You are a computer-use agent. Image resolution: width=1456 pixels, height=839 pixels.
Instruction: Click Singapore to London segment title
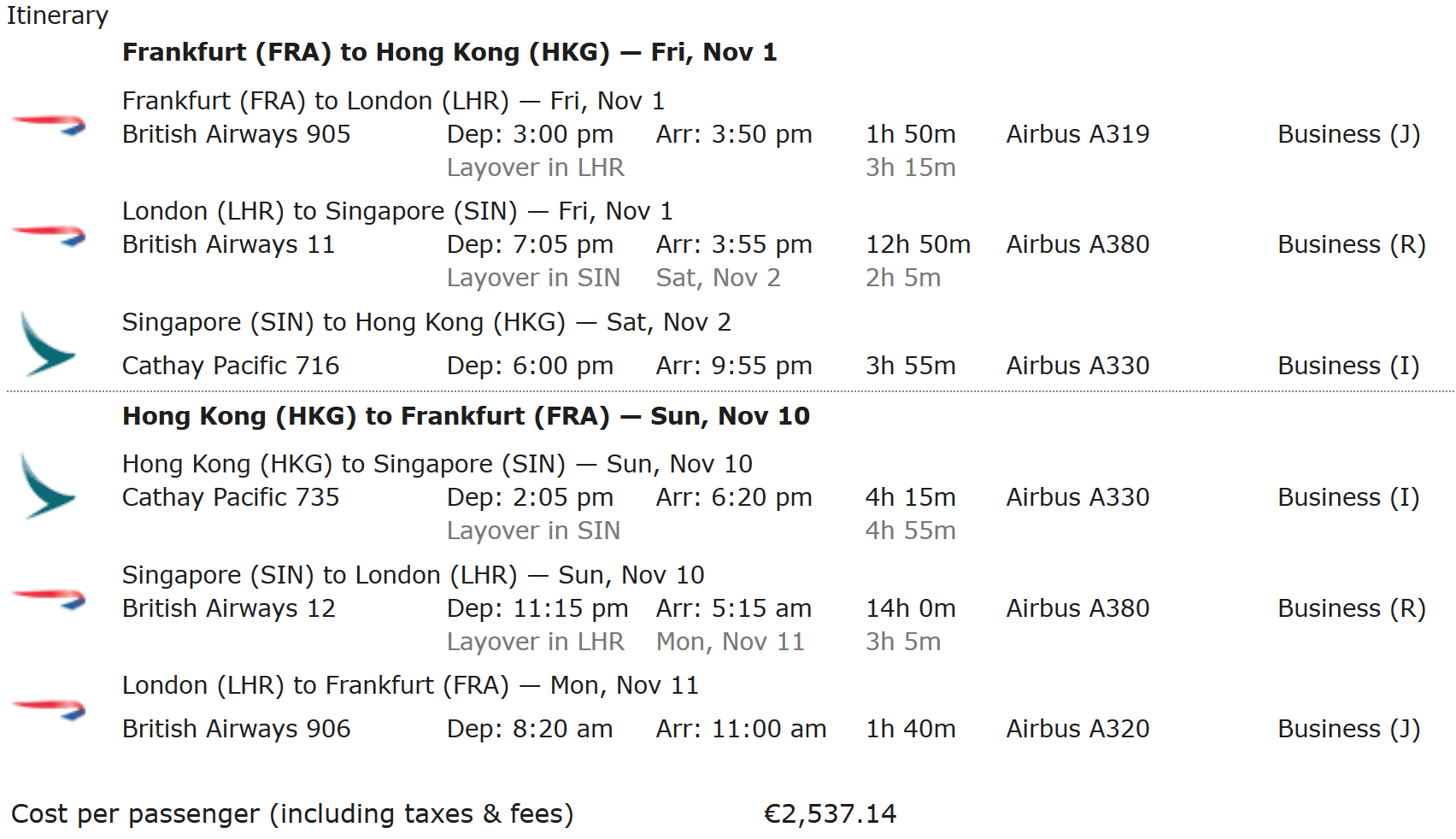pyautogui.click(x=413, y=575)
